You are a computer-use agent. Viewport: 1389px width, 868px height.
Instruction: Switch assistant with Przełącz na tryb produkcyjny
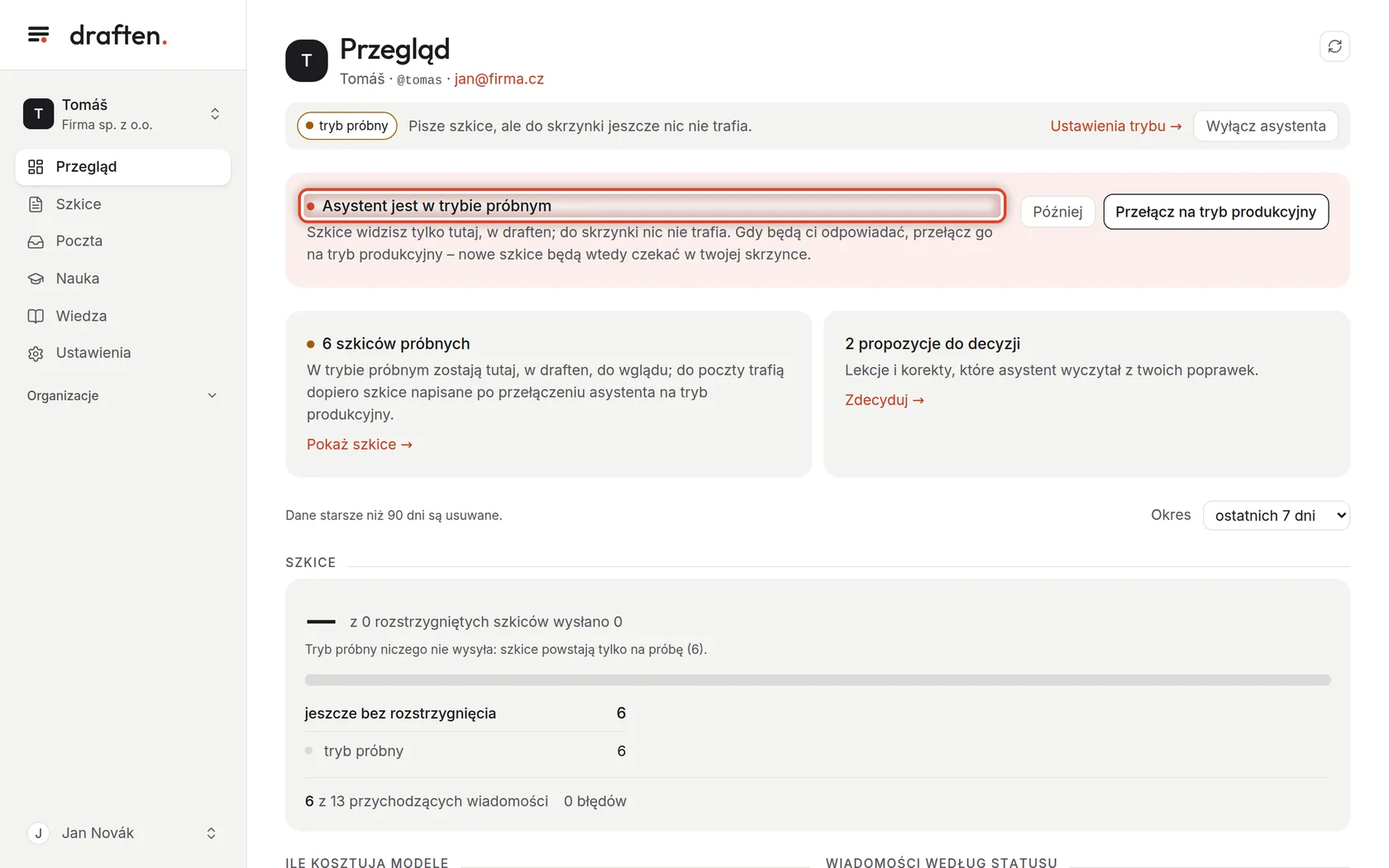(1215, 212)
